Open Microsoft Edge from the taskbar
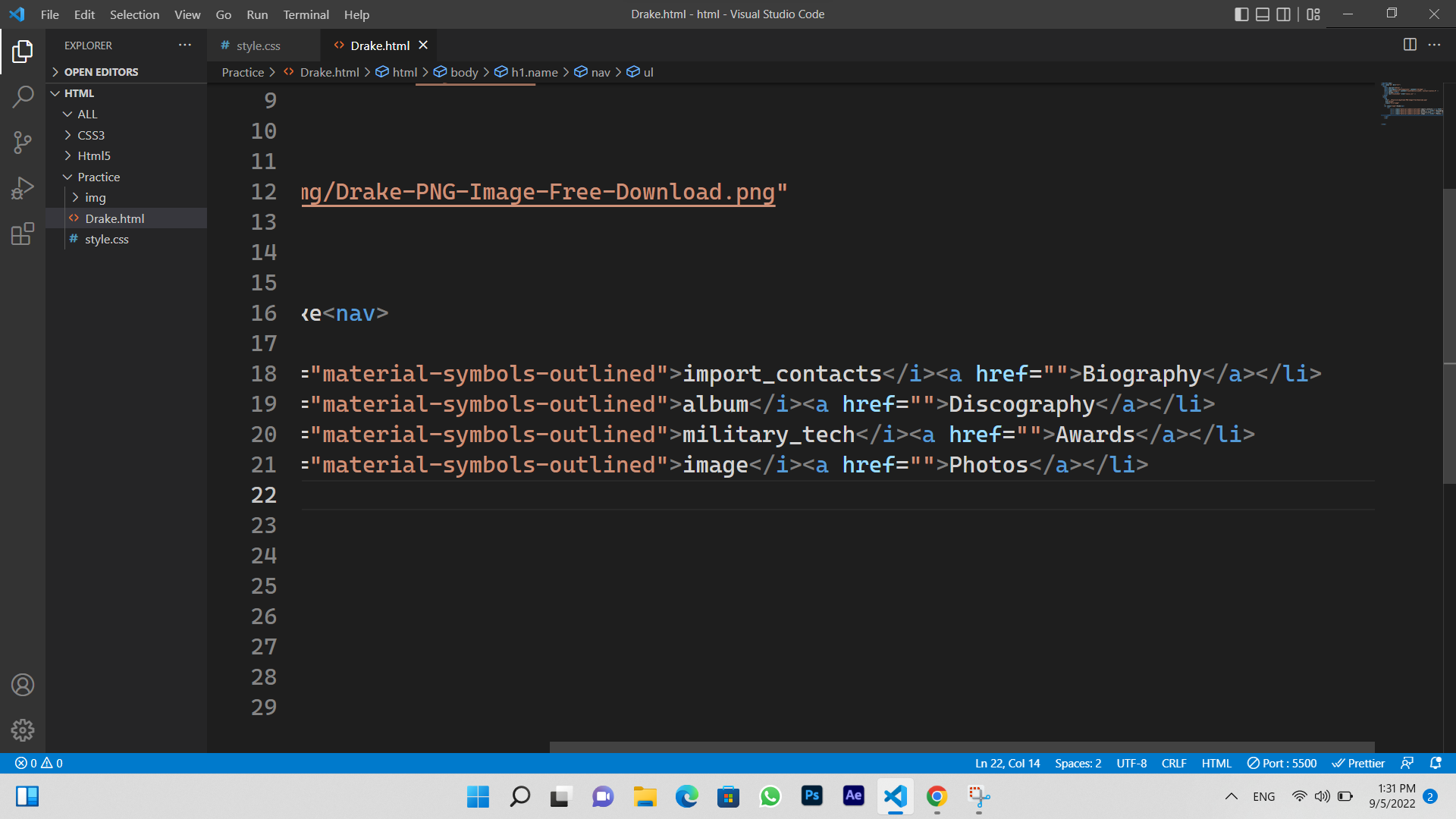The height and width of the screenshot is (819, 1456). pyautogui.click(x=686, y=796)
